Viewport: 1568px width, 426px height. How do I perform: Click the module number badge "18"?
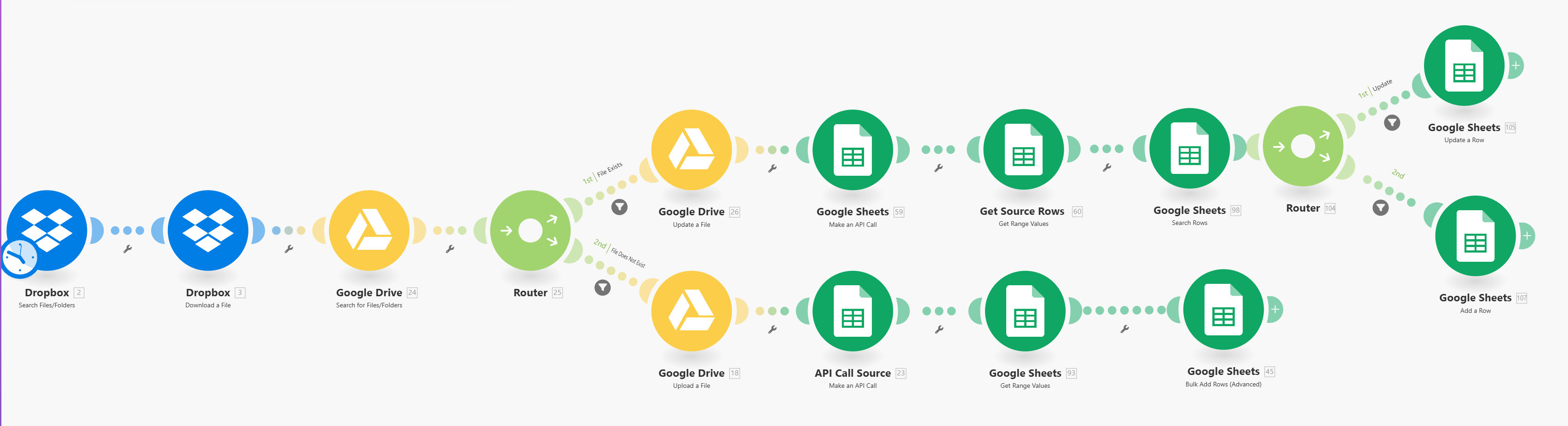click(x=735, y=374)
